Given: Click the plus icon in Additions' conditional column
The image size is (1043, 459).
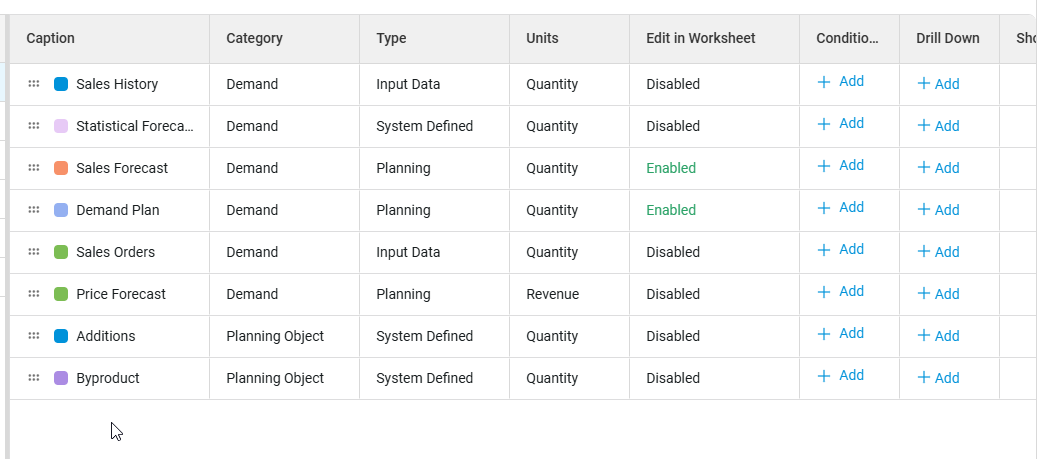Looking at the screenshot, I should point(824,334).
